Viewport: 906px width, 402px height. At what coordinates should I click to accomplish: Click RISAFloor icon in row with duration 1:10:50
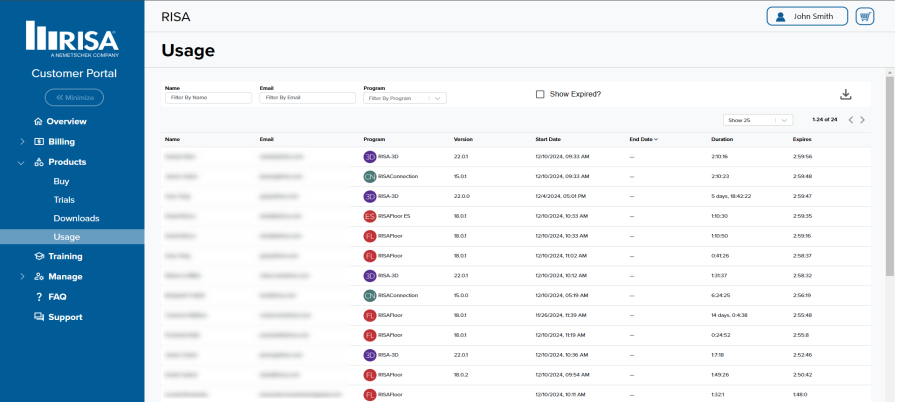pyautogui.click(x=370, y=236)
